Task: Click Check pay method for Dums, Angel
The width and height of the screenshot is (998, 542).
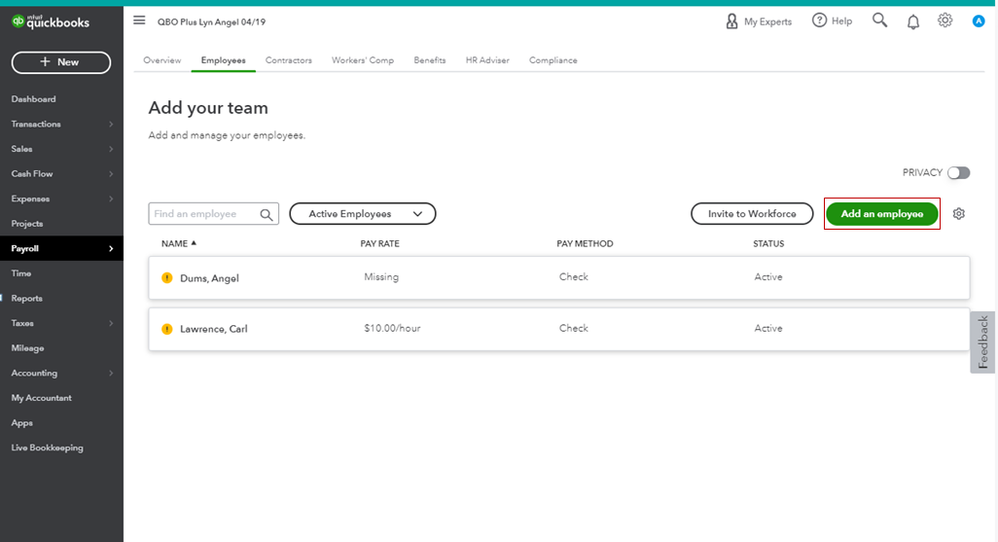Action: tap(573, 277)
